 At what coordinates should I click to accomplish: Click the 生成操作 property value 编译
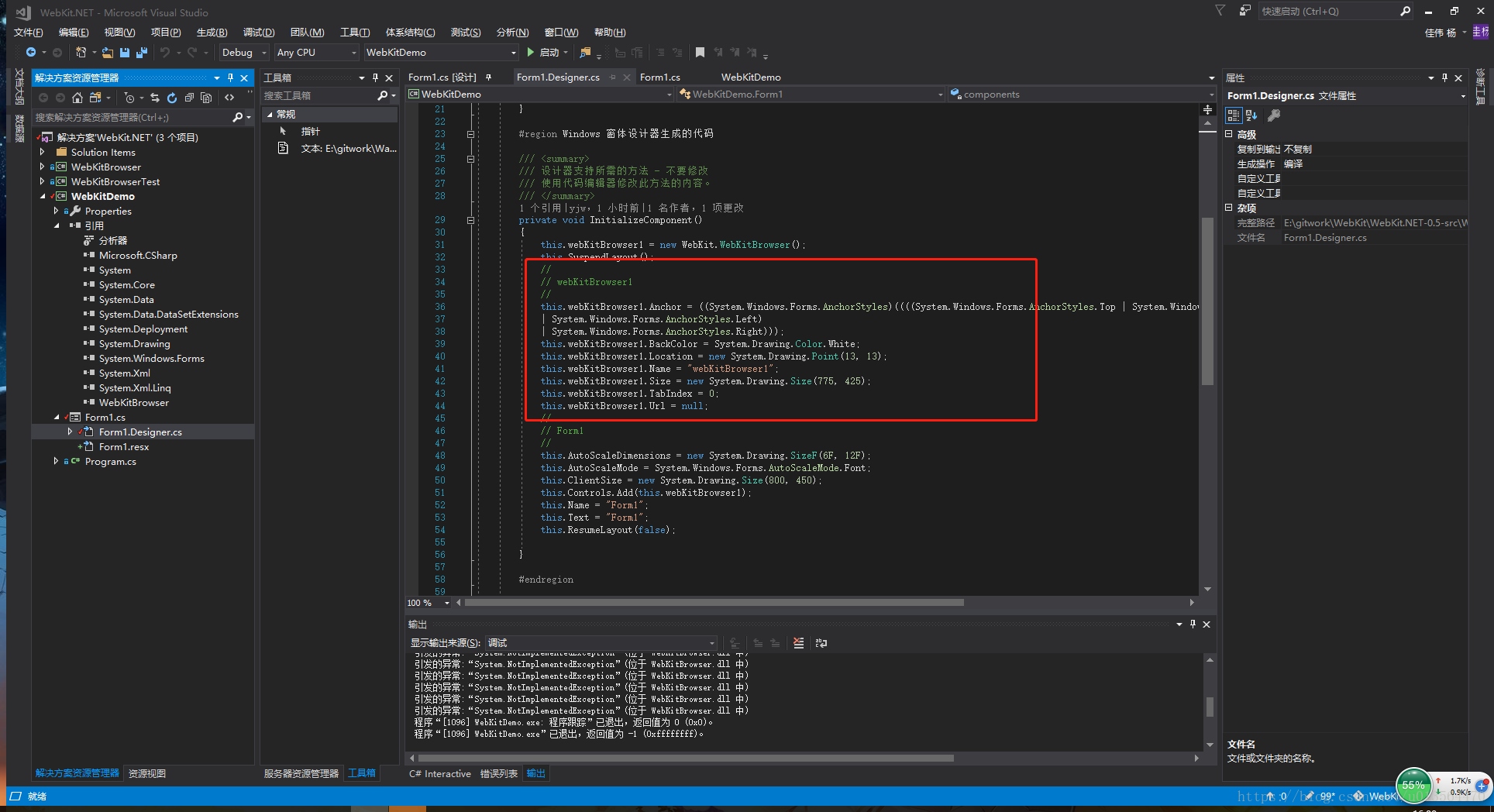[1293, 164]
